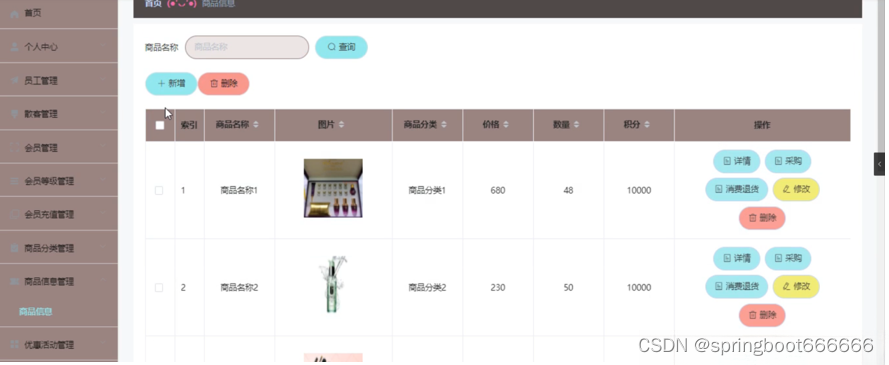Image resolution: width=889 pixels, height=365 pixels.
Task: Click the user icon beside 个人中心
Action: (14, 47)
